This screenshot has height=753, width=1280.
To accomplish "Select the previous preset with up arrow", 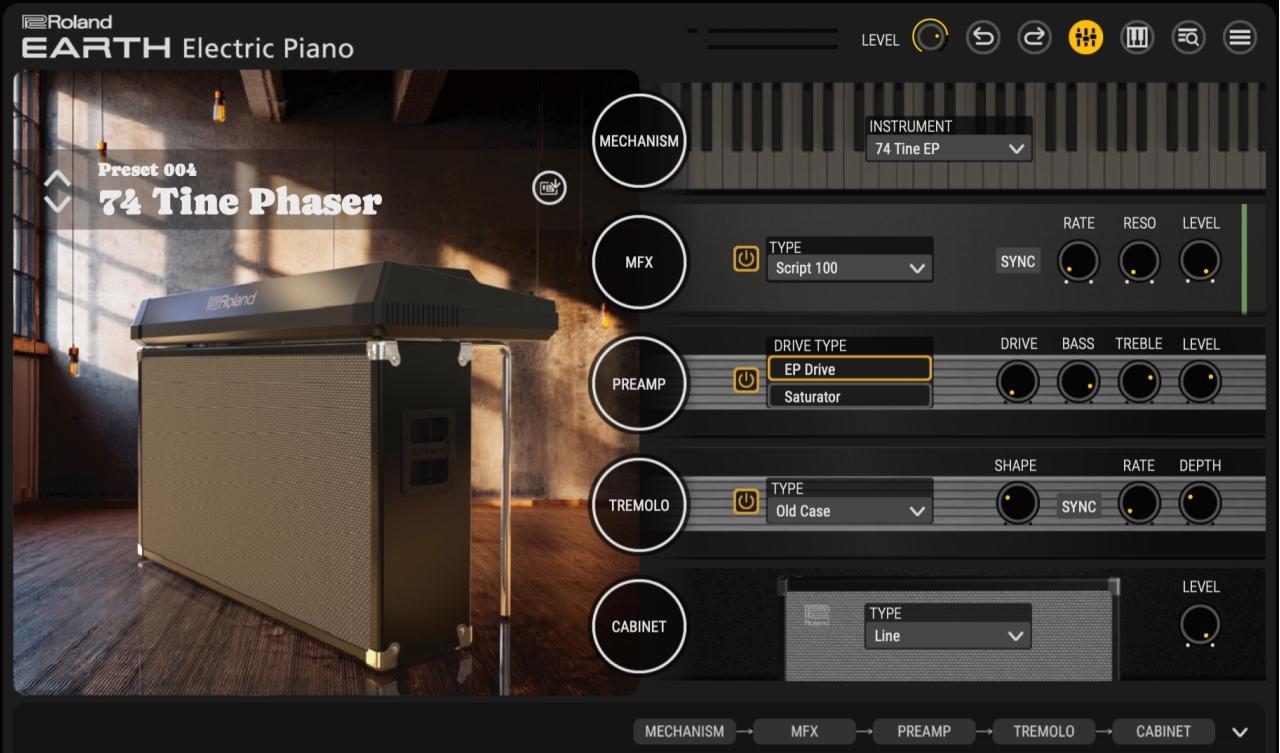I will (x=57, y=179).
